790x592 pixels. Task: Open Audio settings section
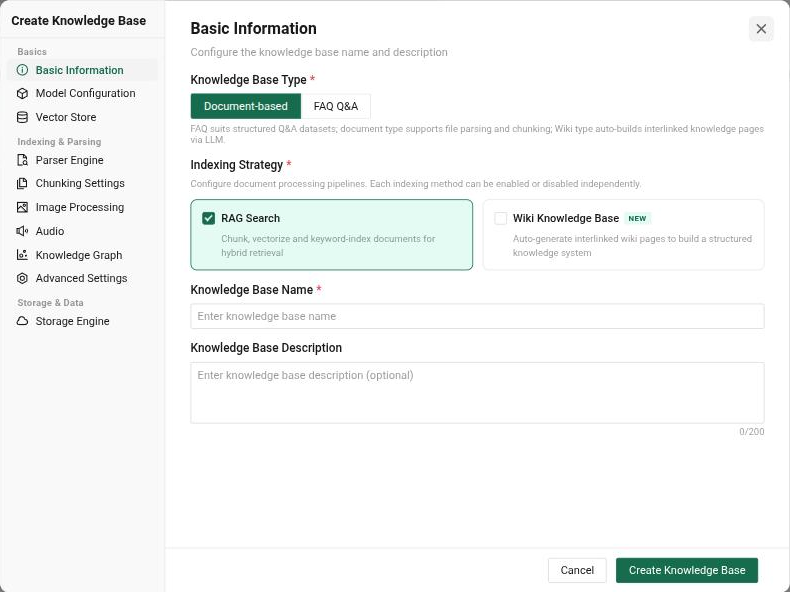tap(82, 231)
